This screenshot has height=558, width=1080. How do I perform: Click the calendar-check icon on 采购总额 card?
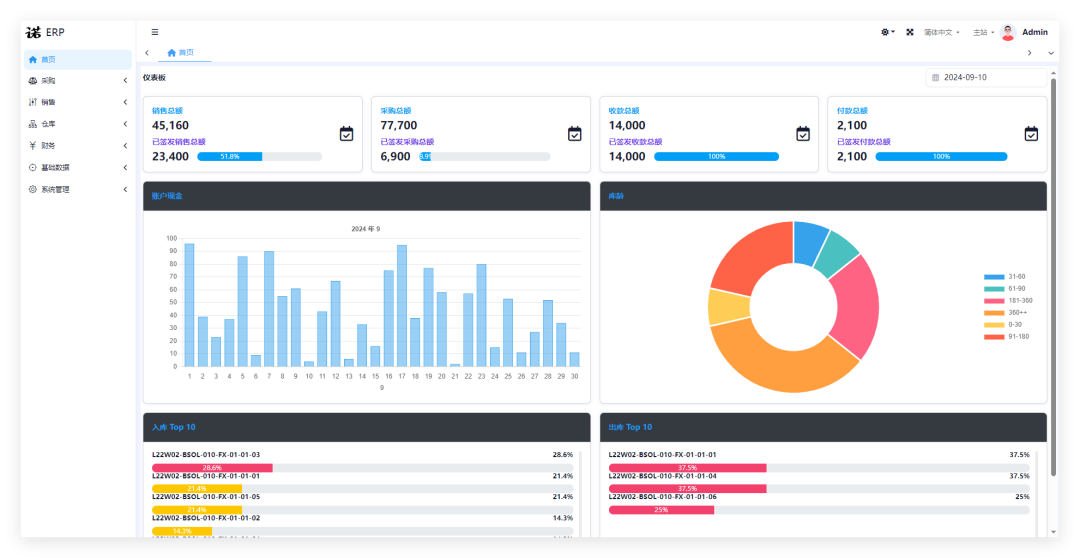pos(574,134)
